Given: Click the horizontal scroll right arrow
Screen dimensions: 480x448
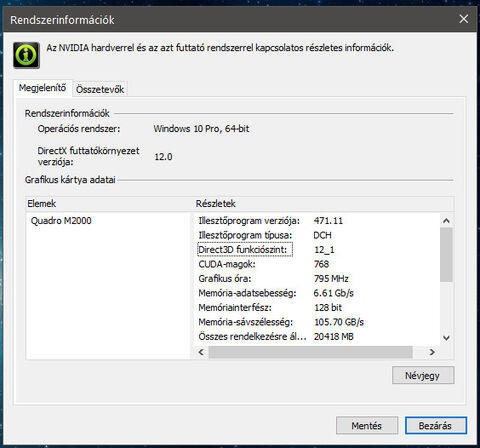Looking at the screenshot, I should 432,352.
